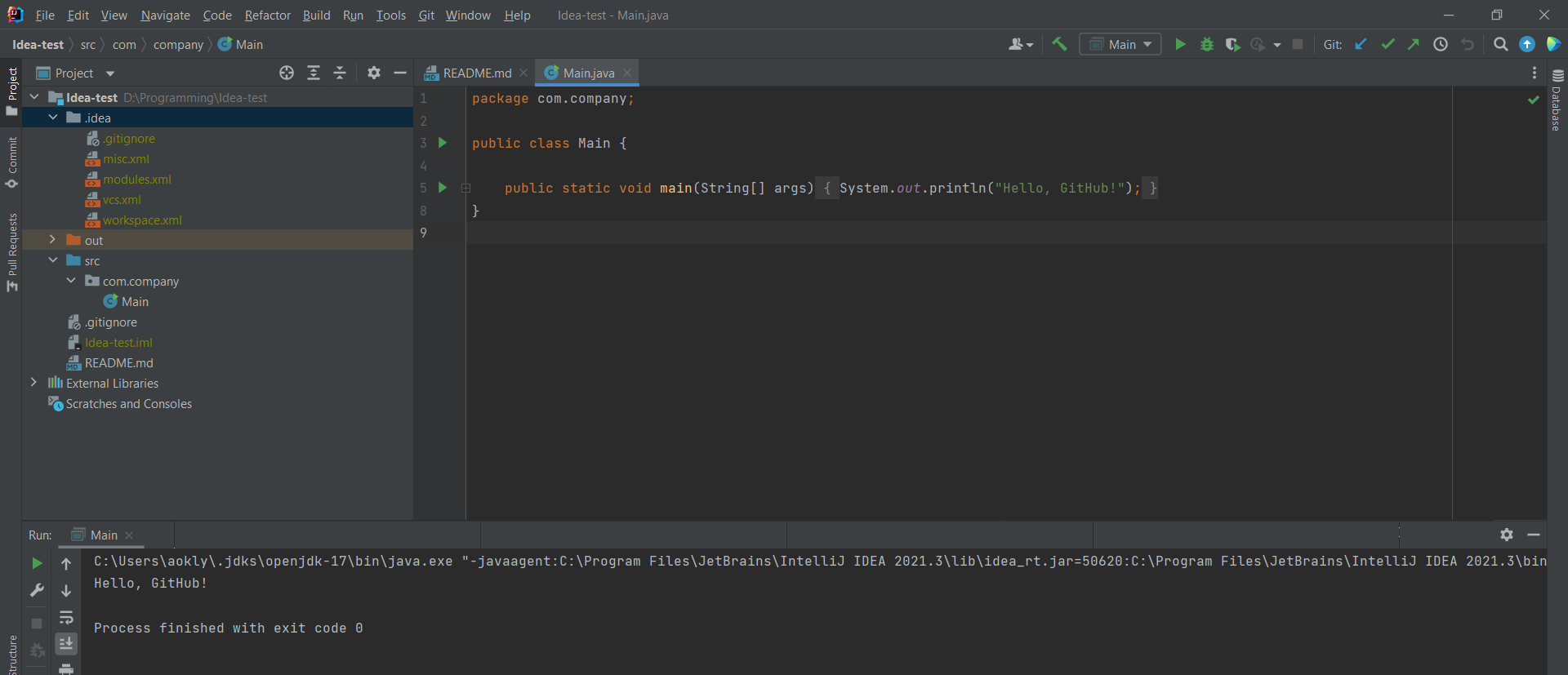Screen dimensions: 1568x675
Task: Open the File menu
Action: (45, 15)
